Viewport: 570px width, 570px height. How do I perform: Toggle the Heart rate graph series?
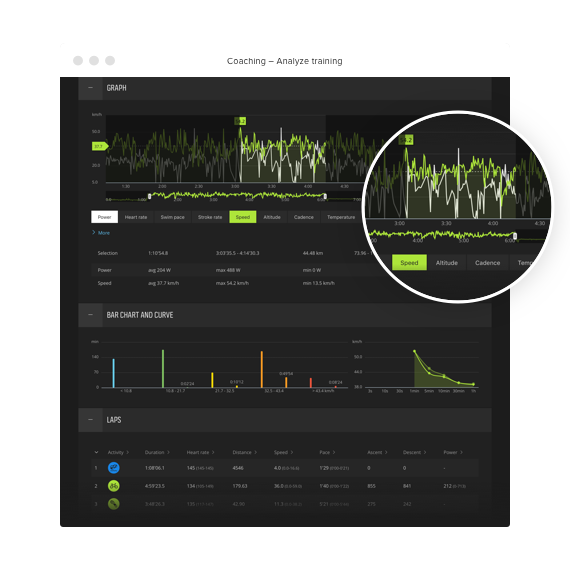point(136,217)
